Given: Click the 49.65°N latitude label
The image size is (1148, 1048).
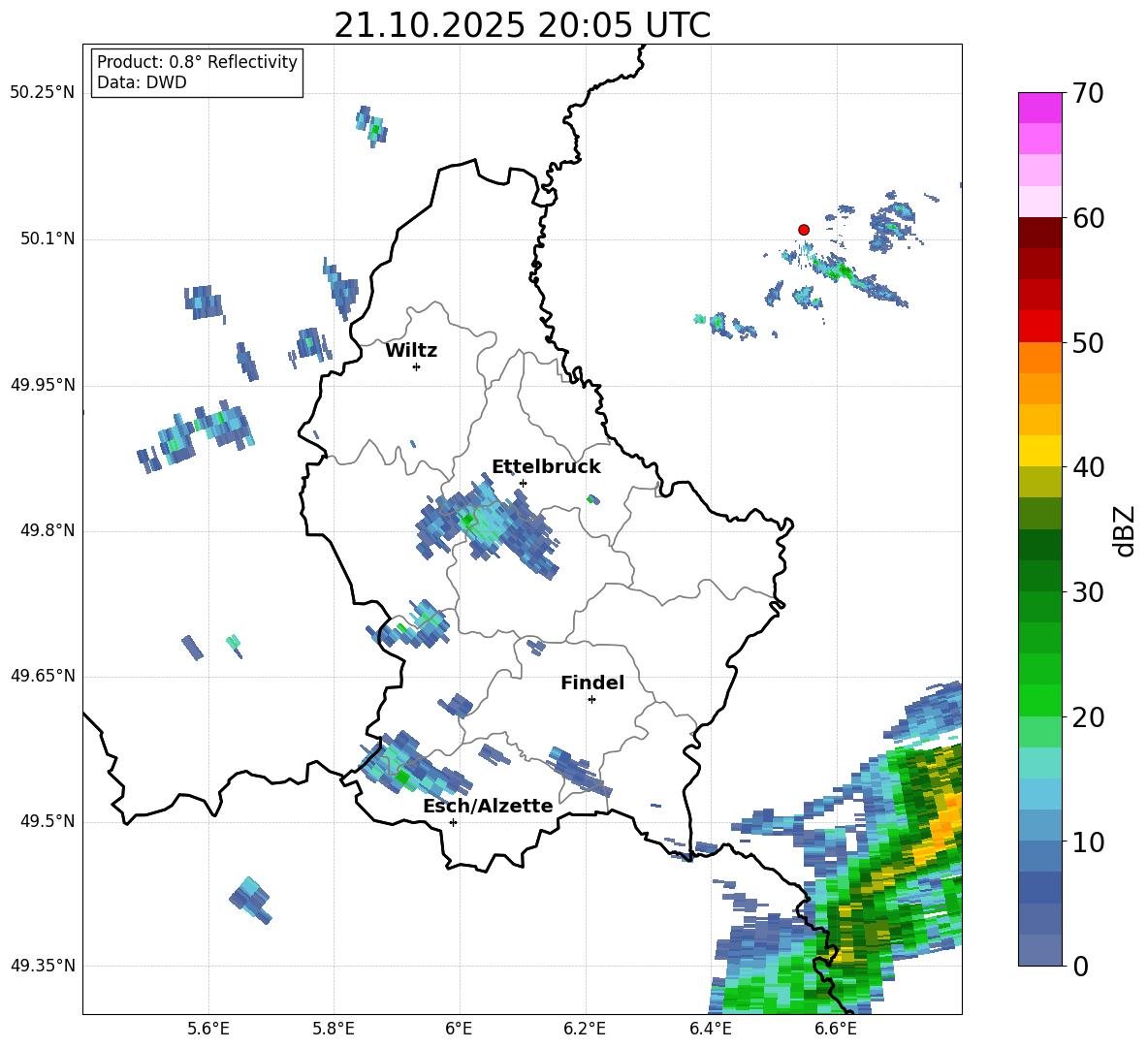Looking at the screenshot, I should (x=43, y=675).
